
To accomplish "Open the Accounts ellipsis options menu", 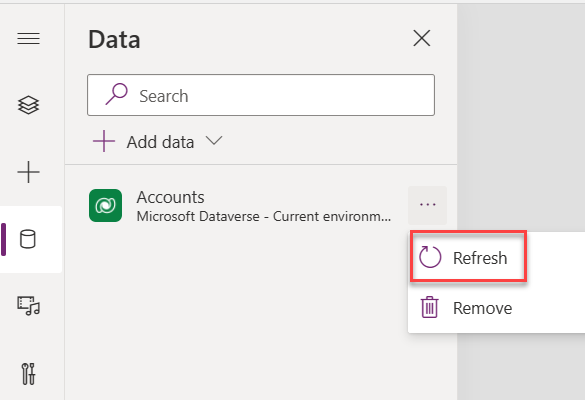I will 428,205.
